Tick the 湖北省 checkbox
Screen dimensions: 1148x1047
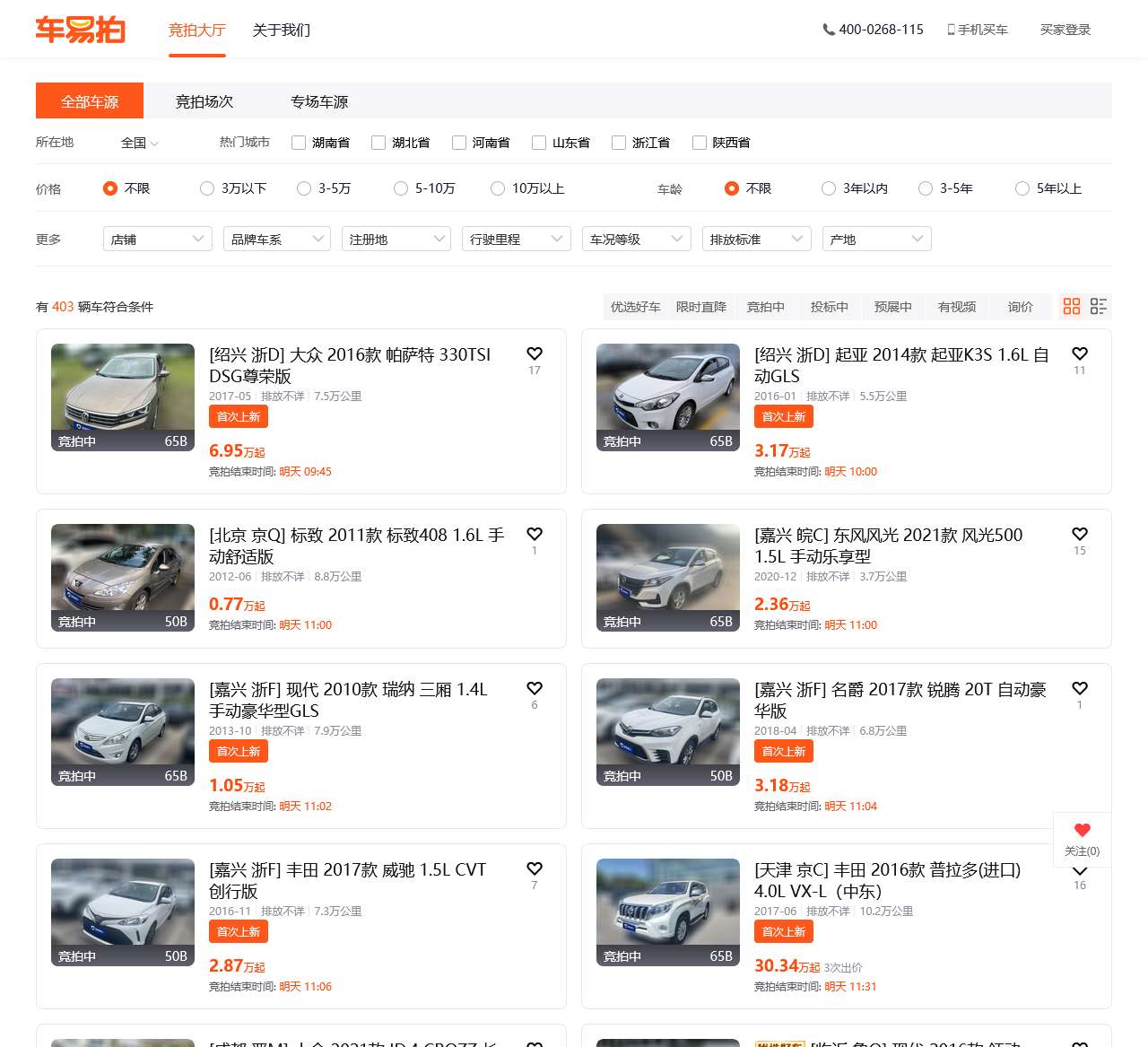coord(378,143)
